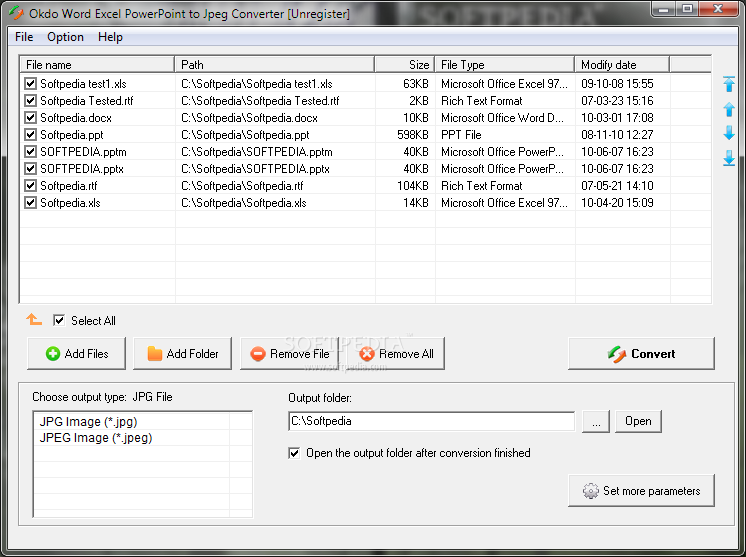Toggle checkbox for Softpedia Tested.rtf
The height and width of the screenshot is (557, 746).
(x=30, y=101)
